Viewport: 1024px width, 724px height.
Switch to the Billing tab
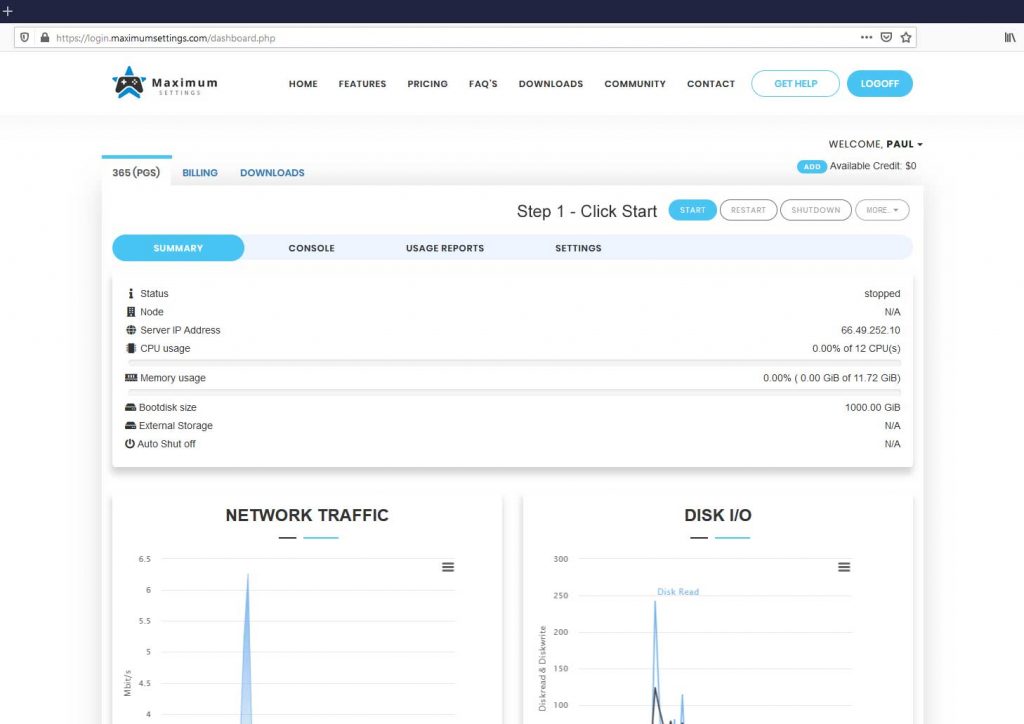[x=200, y=173]
